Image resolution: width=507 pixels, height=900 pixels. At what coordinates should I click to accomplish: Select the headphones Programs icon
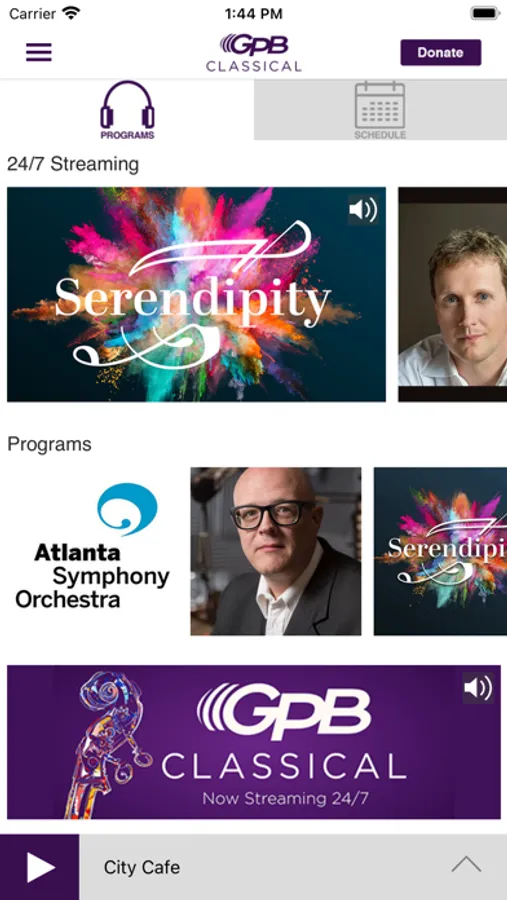pyautogui.click(x=127, y=104)
